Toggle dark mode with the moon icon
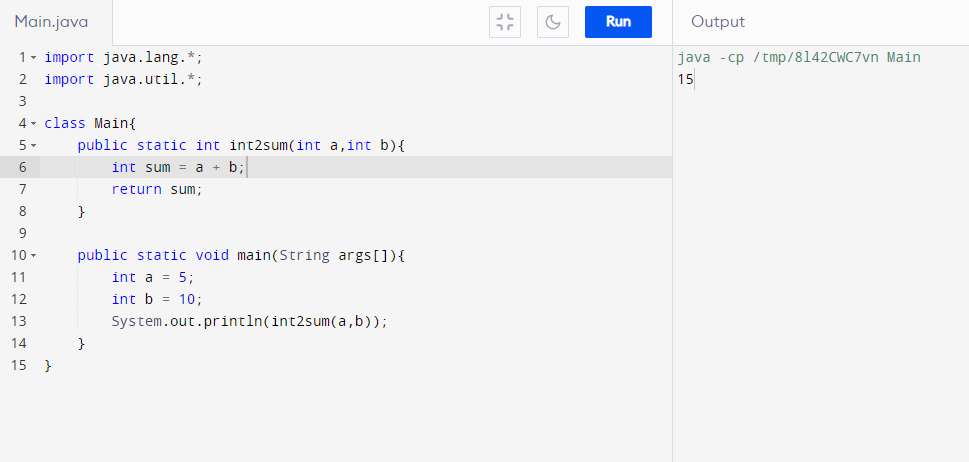 (553, 22)
